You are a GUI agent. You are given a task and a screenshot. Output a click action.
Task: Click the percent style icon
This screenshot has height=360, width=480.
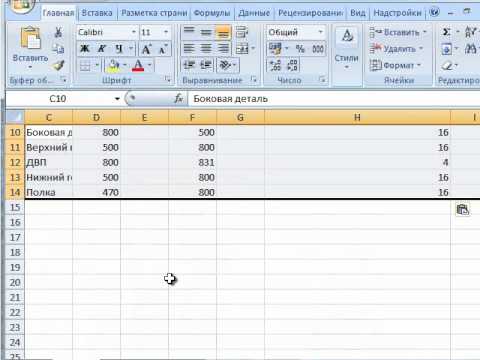(x=300, y=49)
